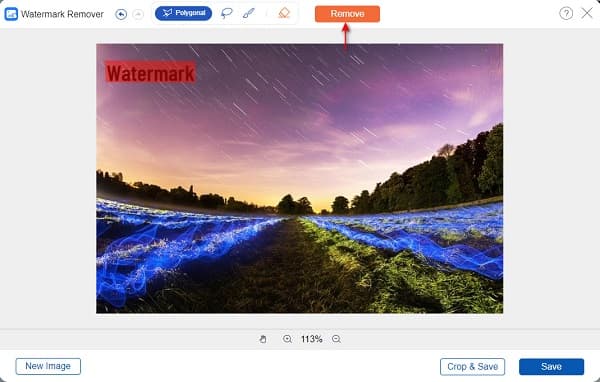Click the New Image button
Image resolution: width=600 pixels, height=382 pixels.
tap(48, 366)
